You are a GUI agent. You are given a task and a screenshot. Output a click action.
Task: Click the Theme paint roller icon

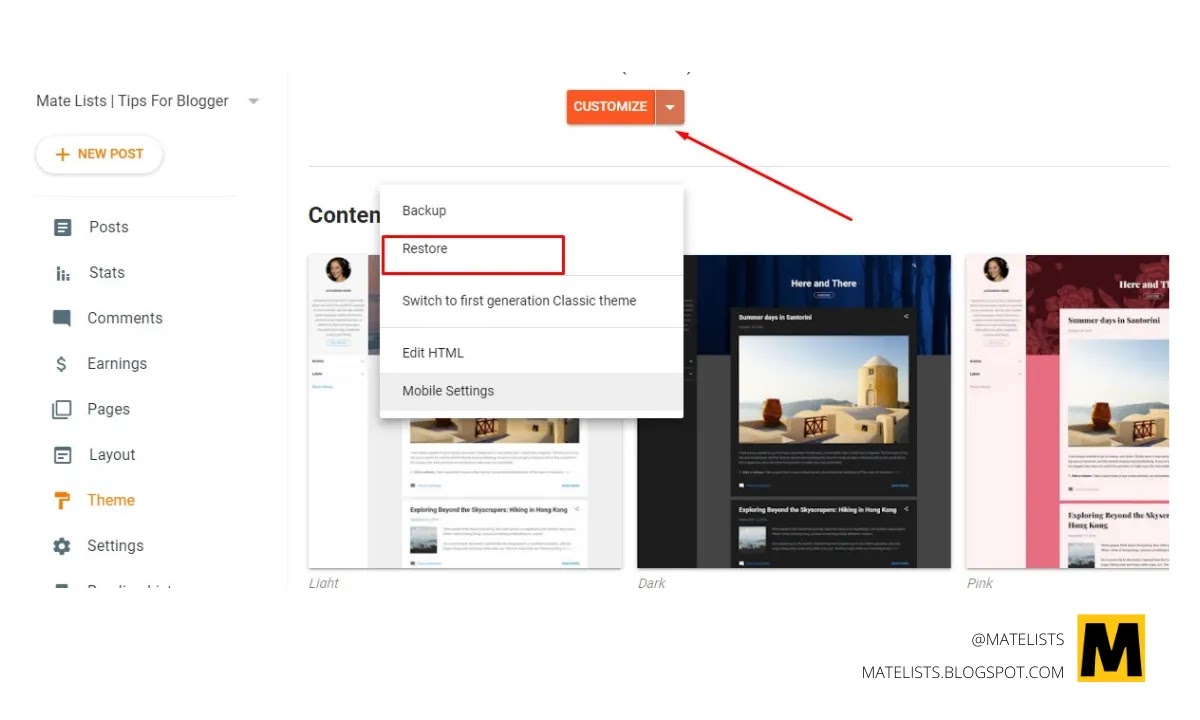pyautogui.click(x=62, y=500)
